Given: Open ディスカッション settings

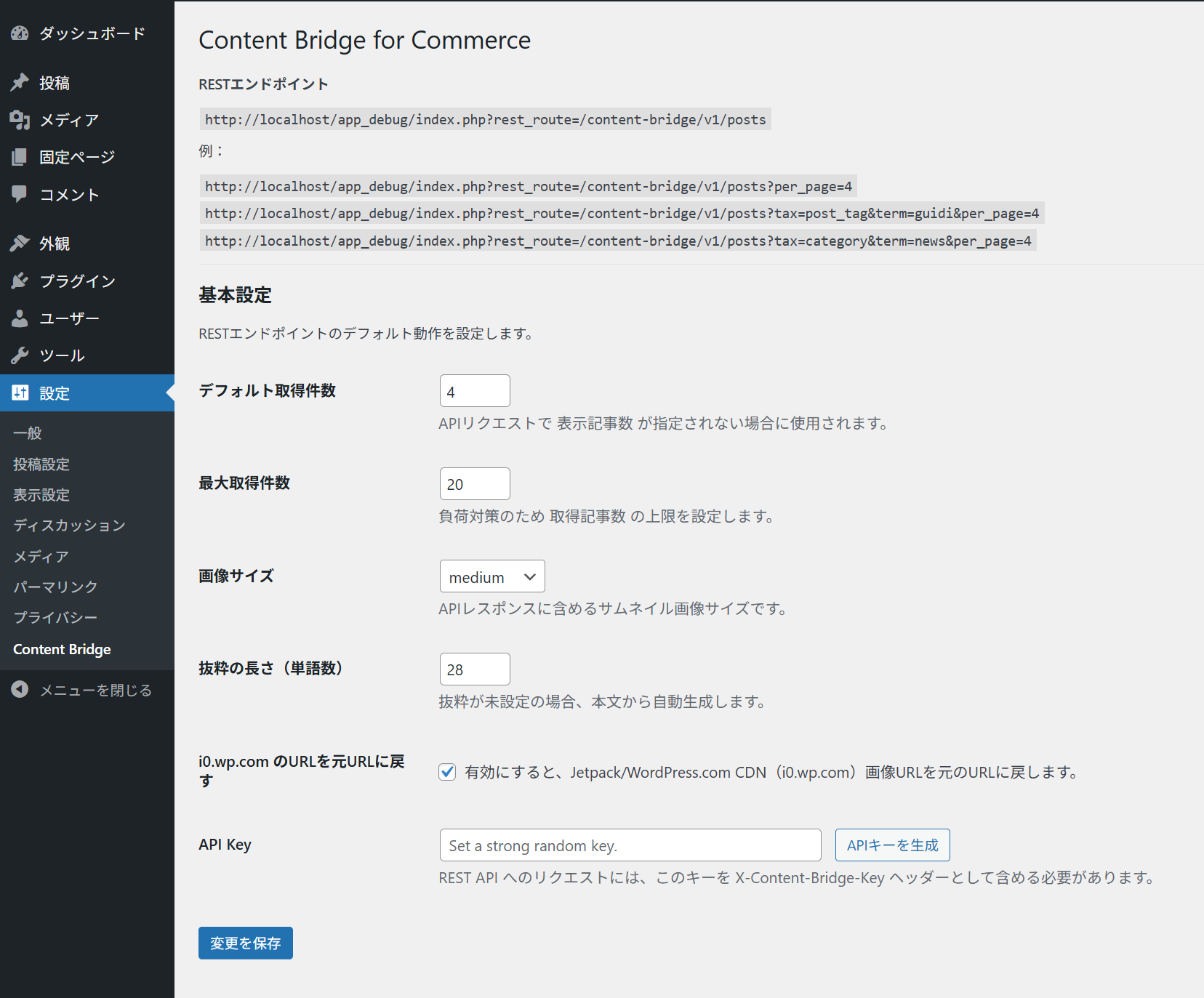Looking at the screenshot, I should (x=68, y=525).
